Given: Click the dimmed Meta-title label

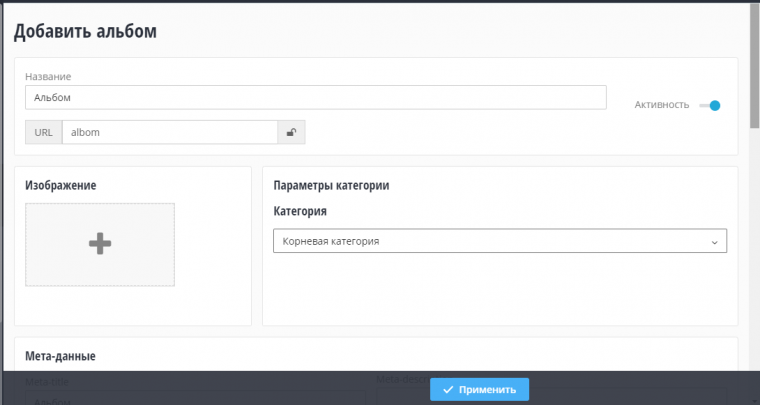Looking at the screenshot, I should point(48,380).
